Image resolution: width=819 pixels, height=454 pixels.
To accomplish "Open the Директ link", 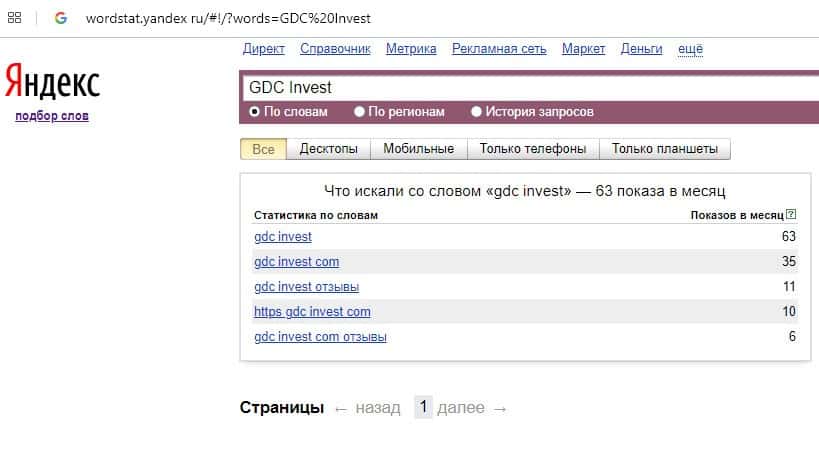I will pyautogui.click(x=264, y=48).
